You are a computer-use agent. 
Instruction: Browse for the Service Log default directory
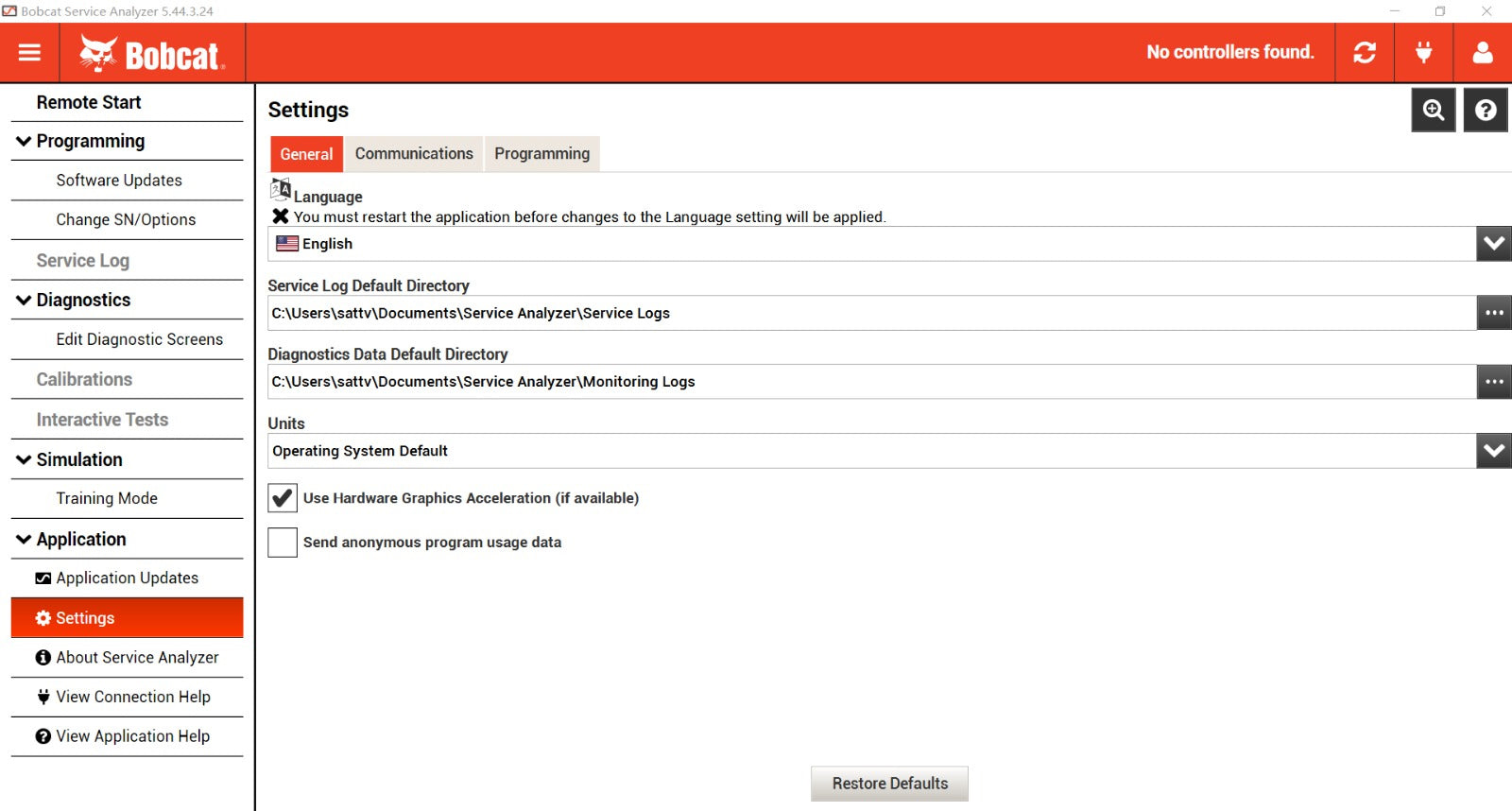coord(1493,313)
